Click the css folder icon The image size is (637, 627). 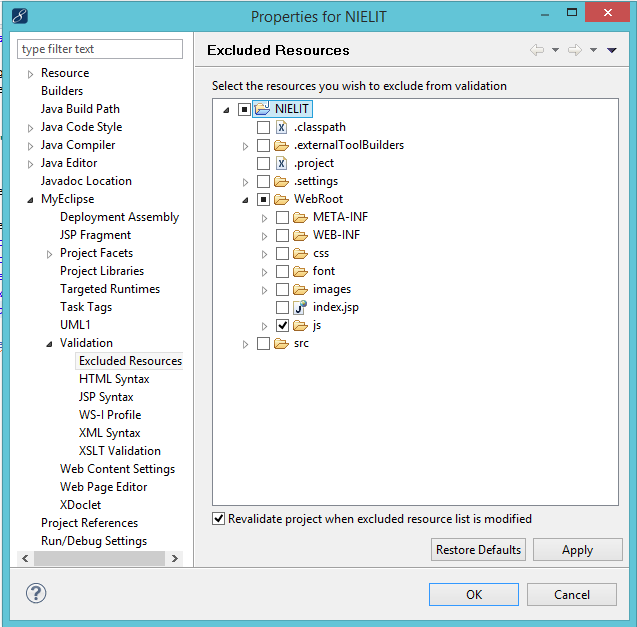click(x=300, y=254)
